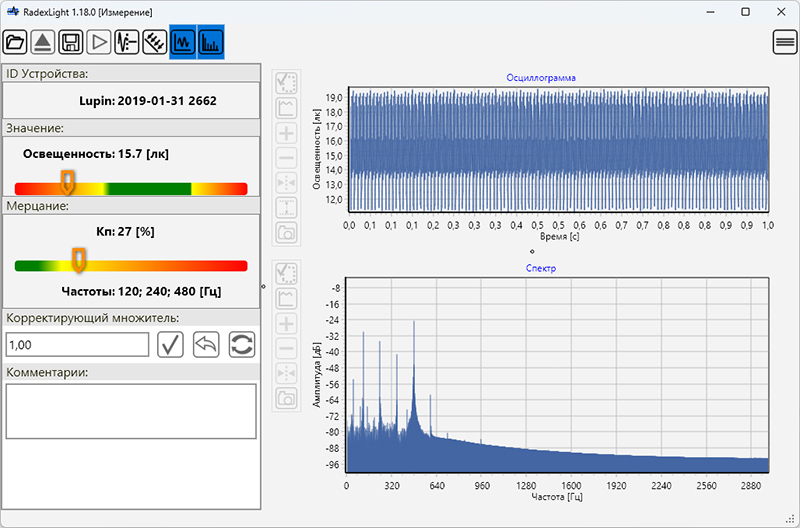Image resolution: width=800 pixels, height=528 pixels.
Task: Take an oscillogram snapshot with the camera icon
Action: click(286, 233)
